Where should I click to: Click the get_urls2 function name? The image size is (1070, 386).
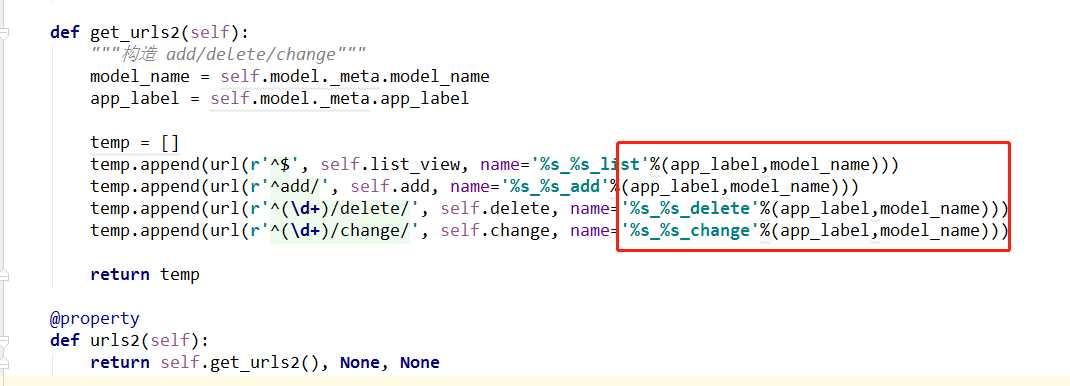tap(135, 33)
